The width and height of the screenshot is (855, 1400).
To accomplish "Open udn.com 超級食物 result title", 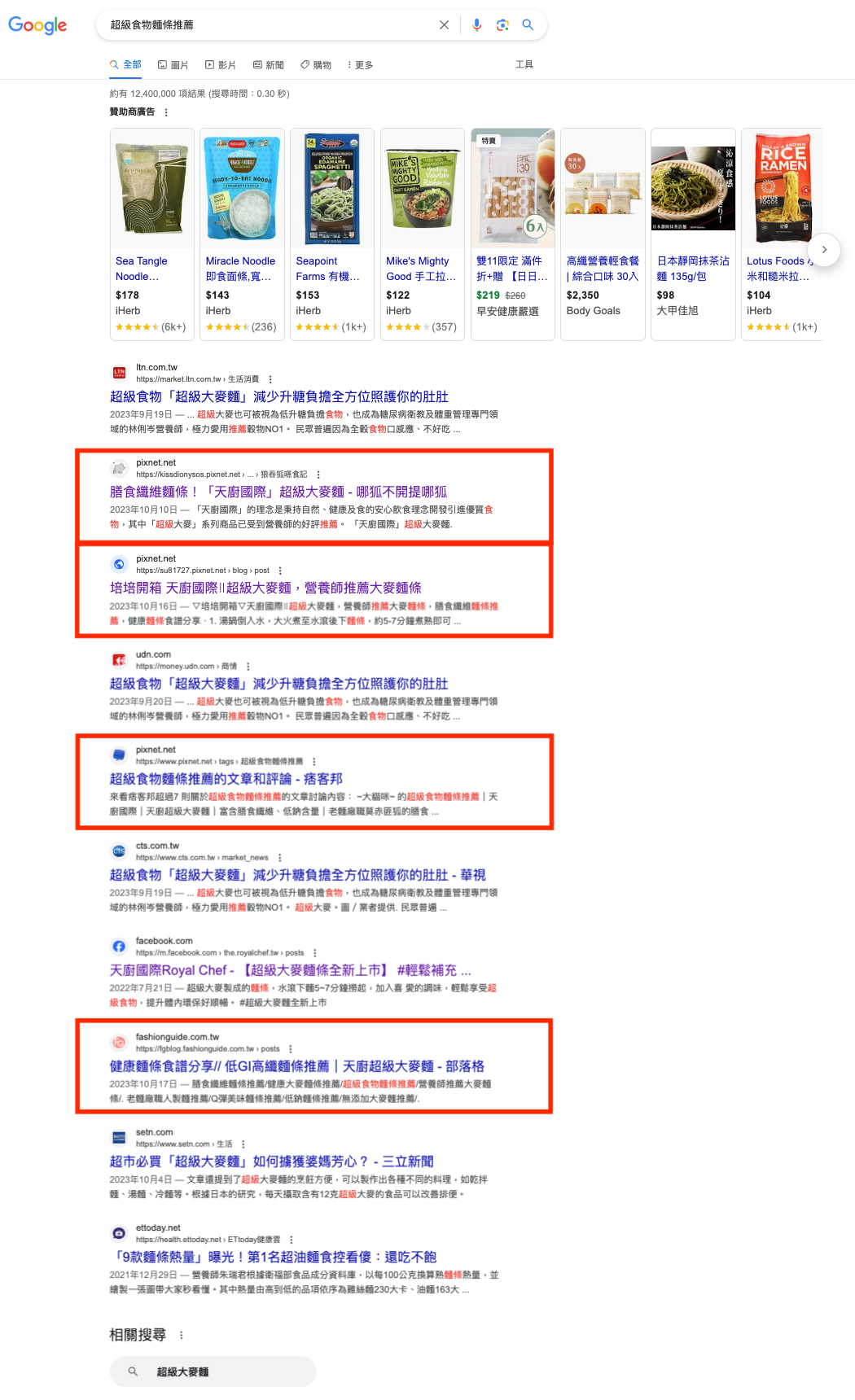I will point(279,684).
